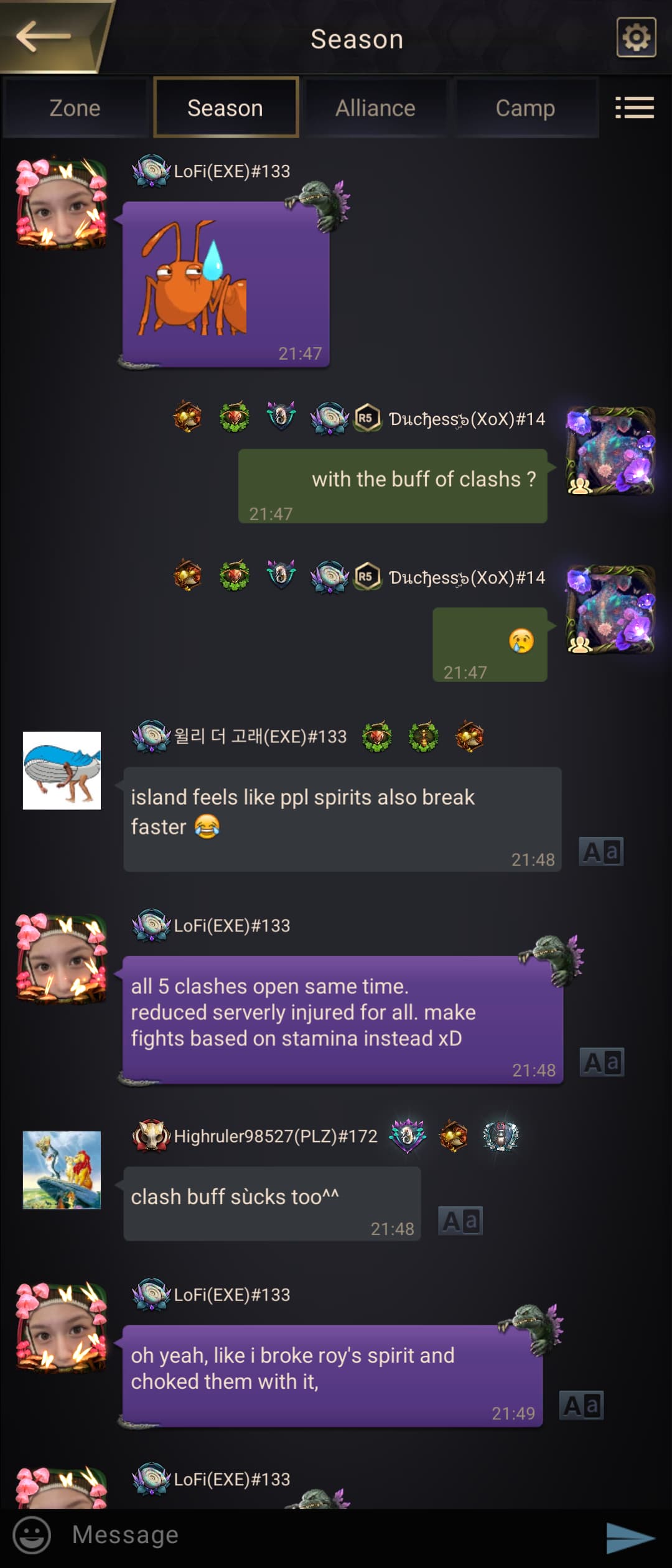Translate the 'all 5 clashes' message
672x1568 pixels.
[602, 1062]
